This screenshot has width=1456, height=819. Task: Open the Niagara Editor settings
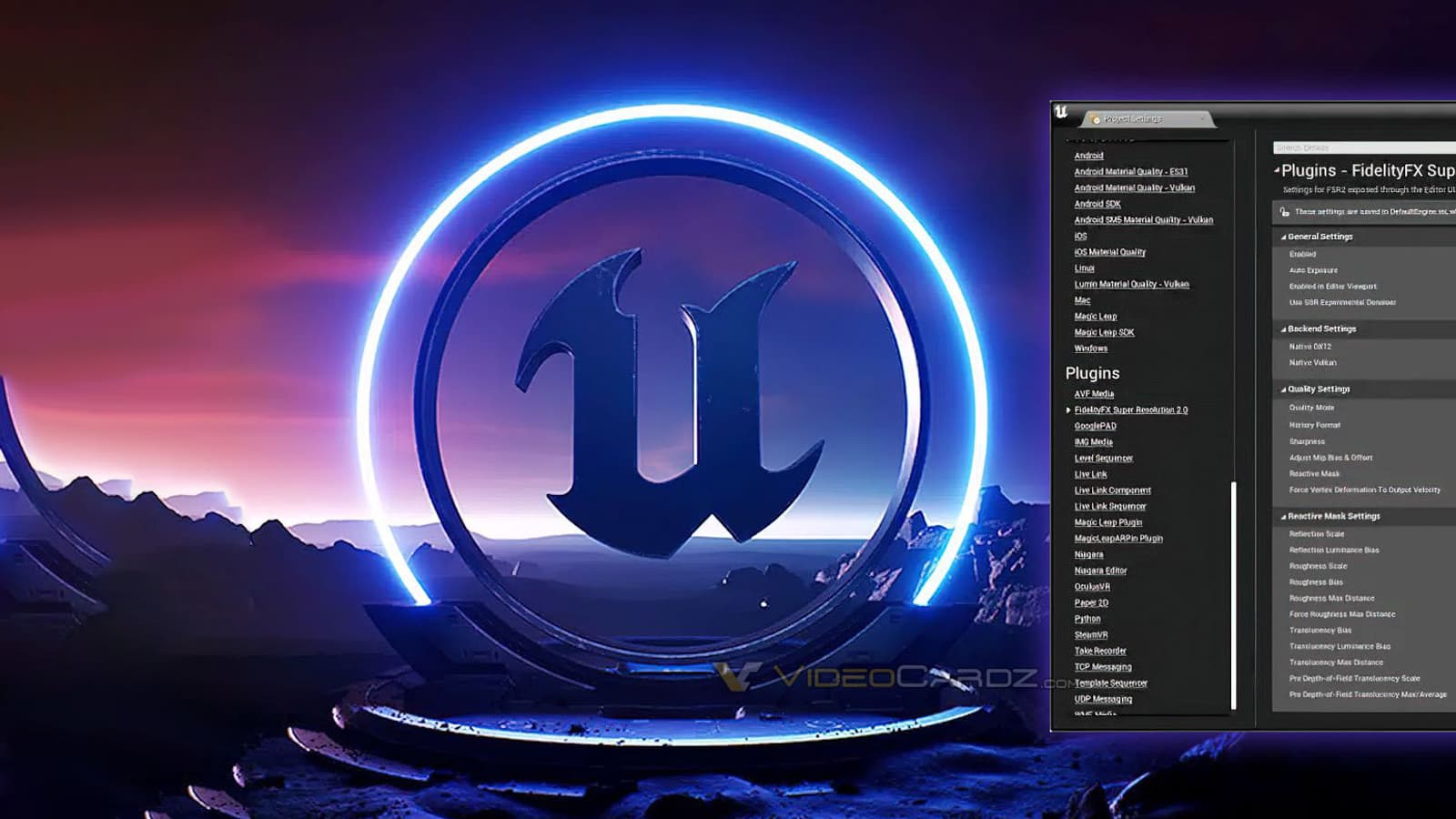tap(1101, 571)
